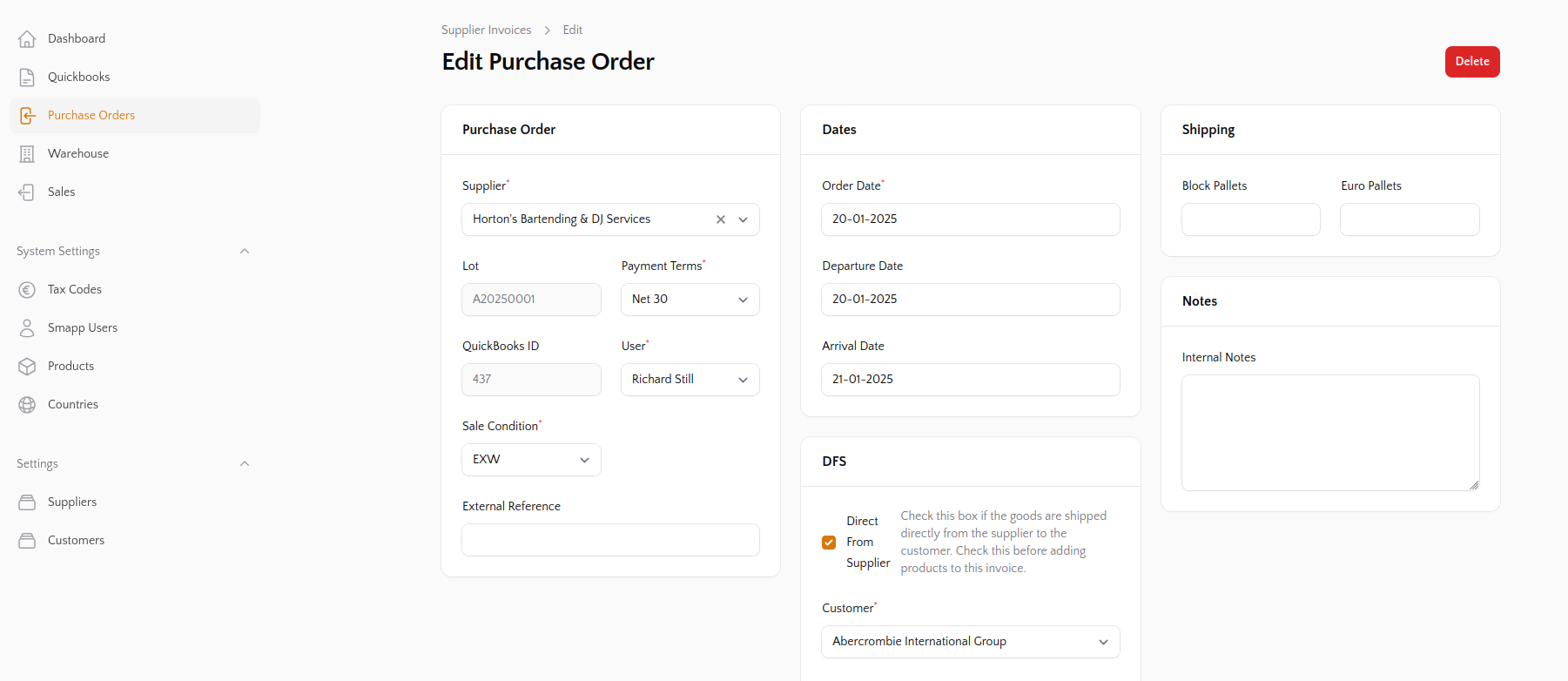Go to Quickbooks section
Viewport: 1568px width, 681px height.
(135, 78)
